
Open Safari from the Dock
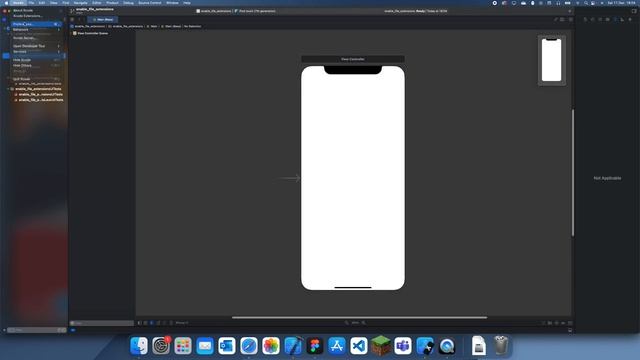pos(249,346)
